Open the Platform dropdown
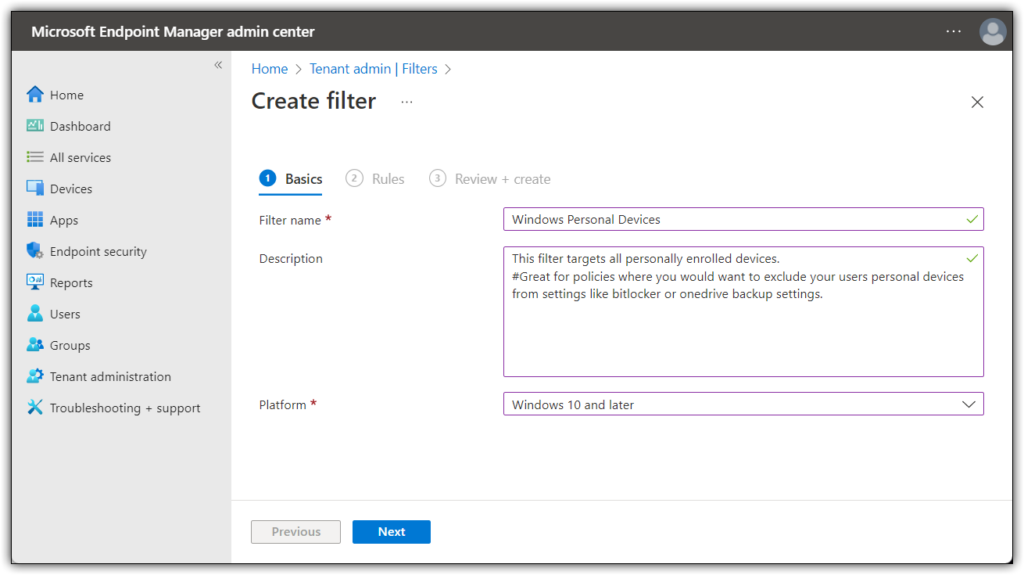 743,404
